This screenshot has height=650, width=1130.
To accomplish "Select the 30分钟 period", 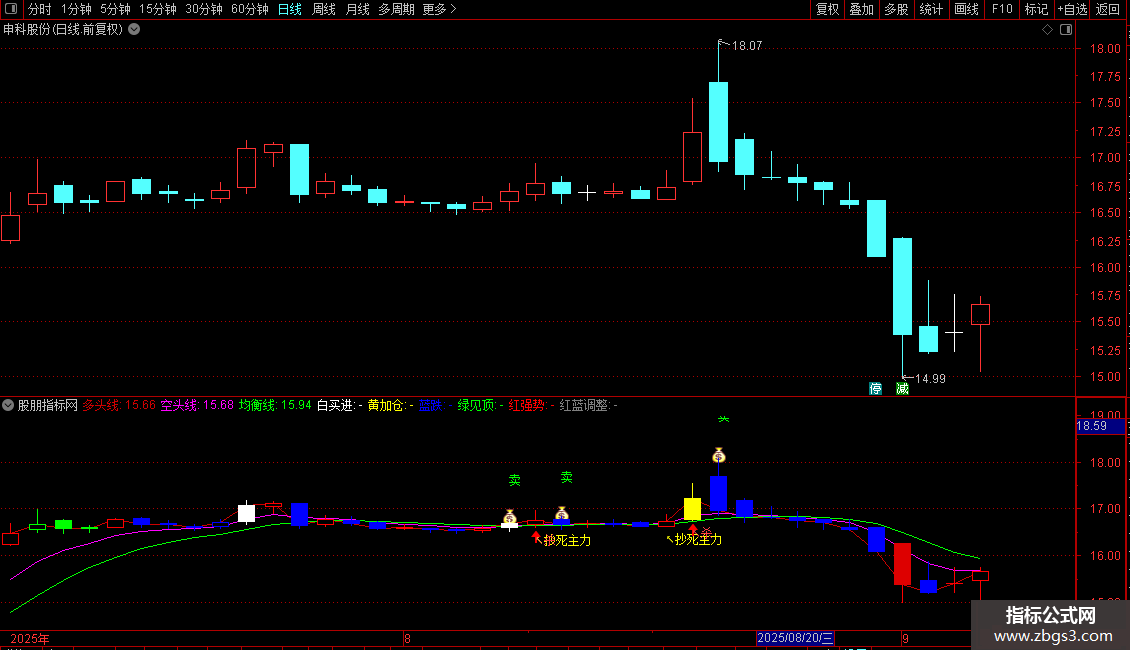I will tap(204, 9).
